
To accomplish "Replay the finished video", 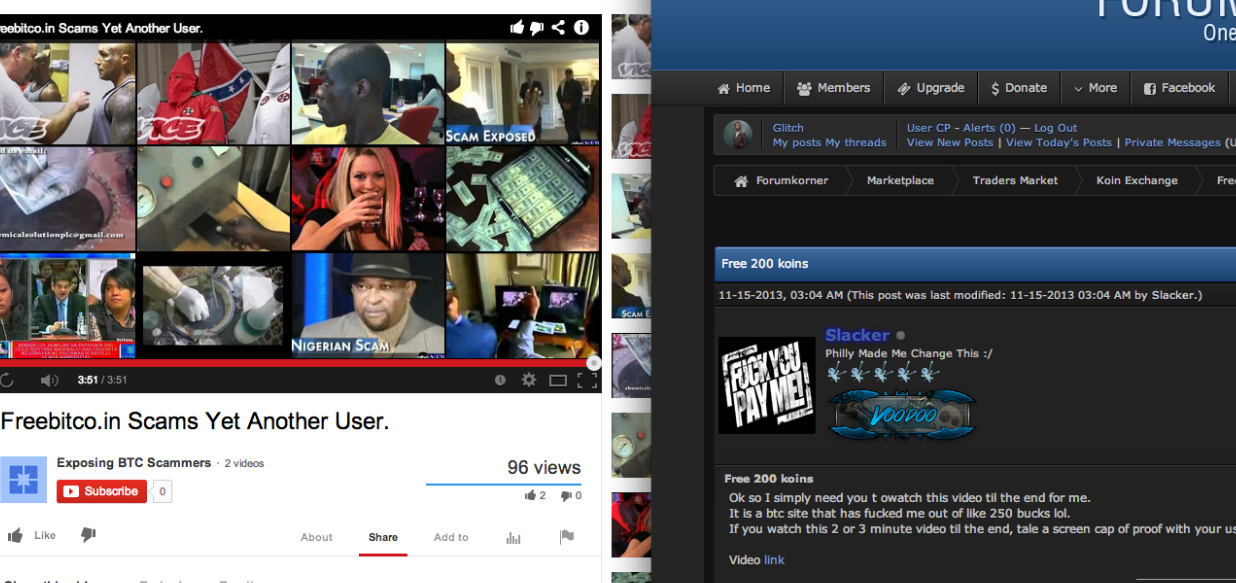I will coord(7,380).
